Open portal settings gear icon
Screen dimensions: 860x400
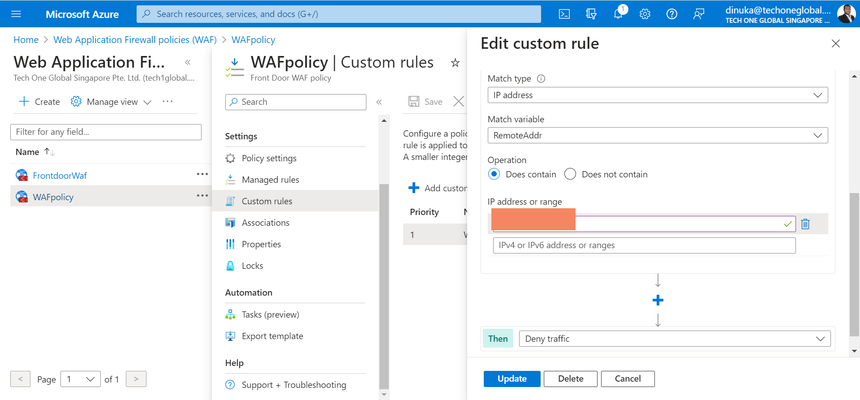coord(645,14)
